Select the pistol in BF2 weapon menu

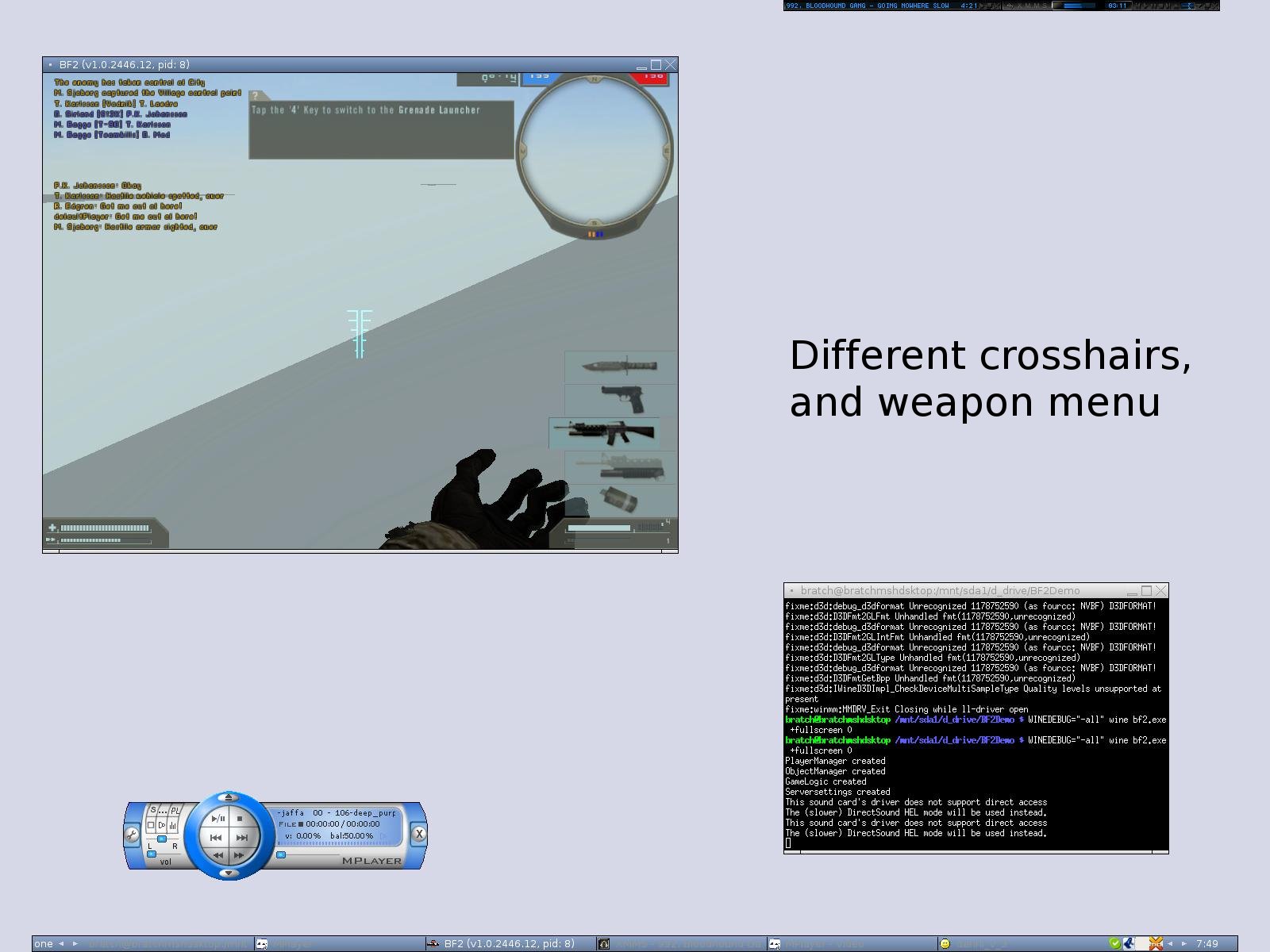[620, 401]
